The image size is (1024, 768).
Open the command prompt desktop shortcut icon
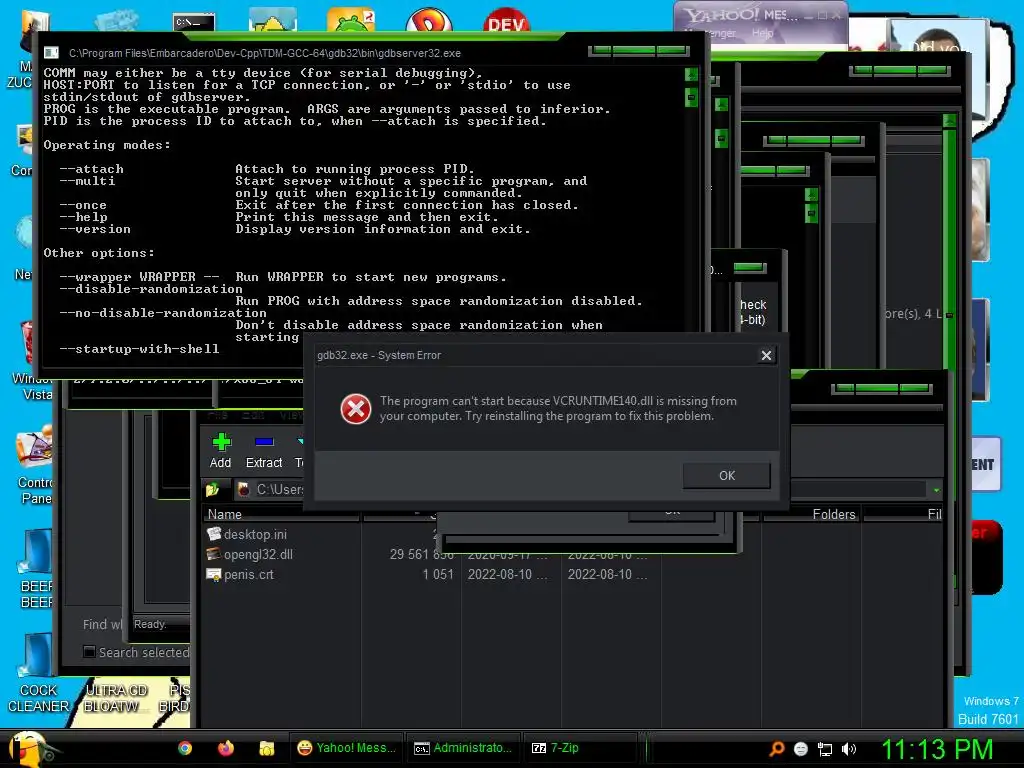[194, 21]
